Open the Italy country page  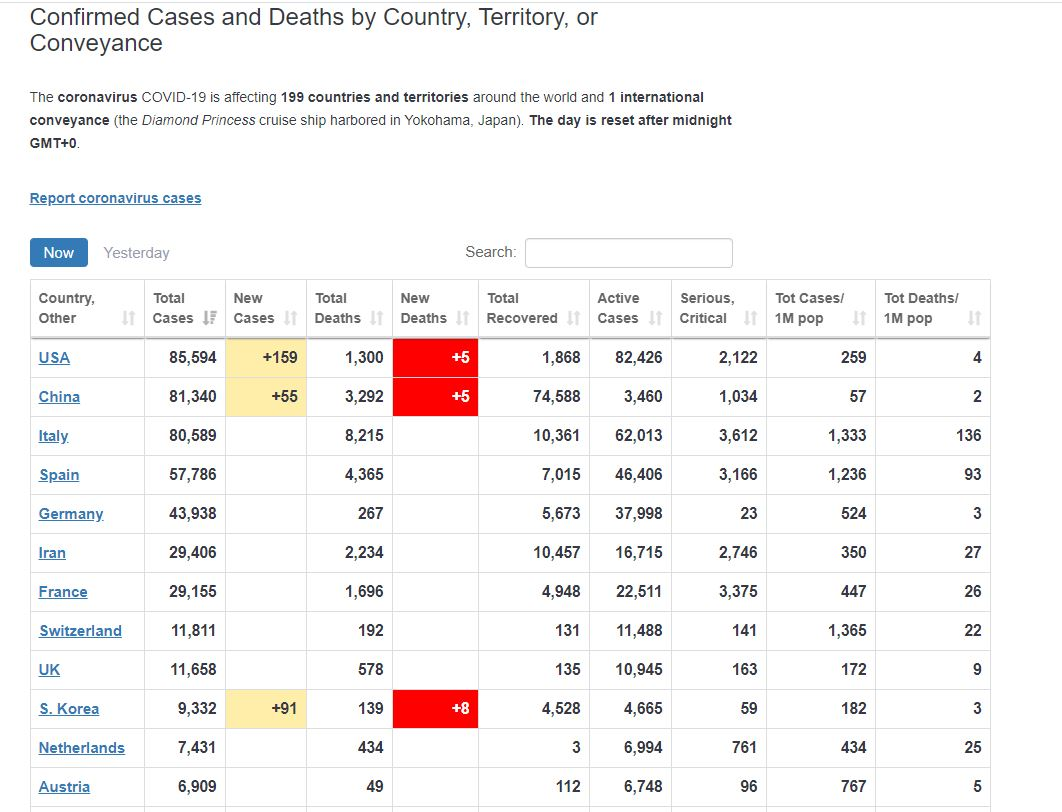point(54,436)
